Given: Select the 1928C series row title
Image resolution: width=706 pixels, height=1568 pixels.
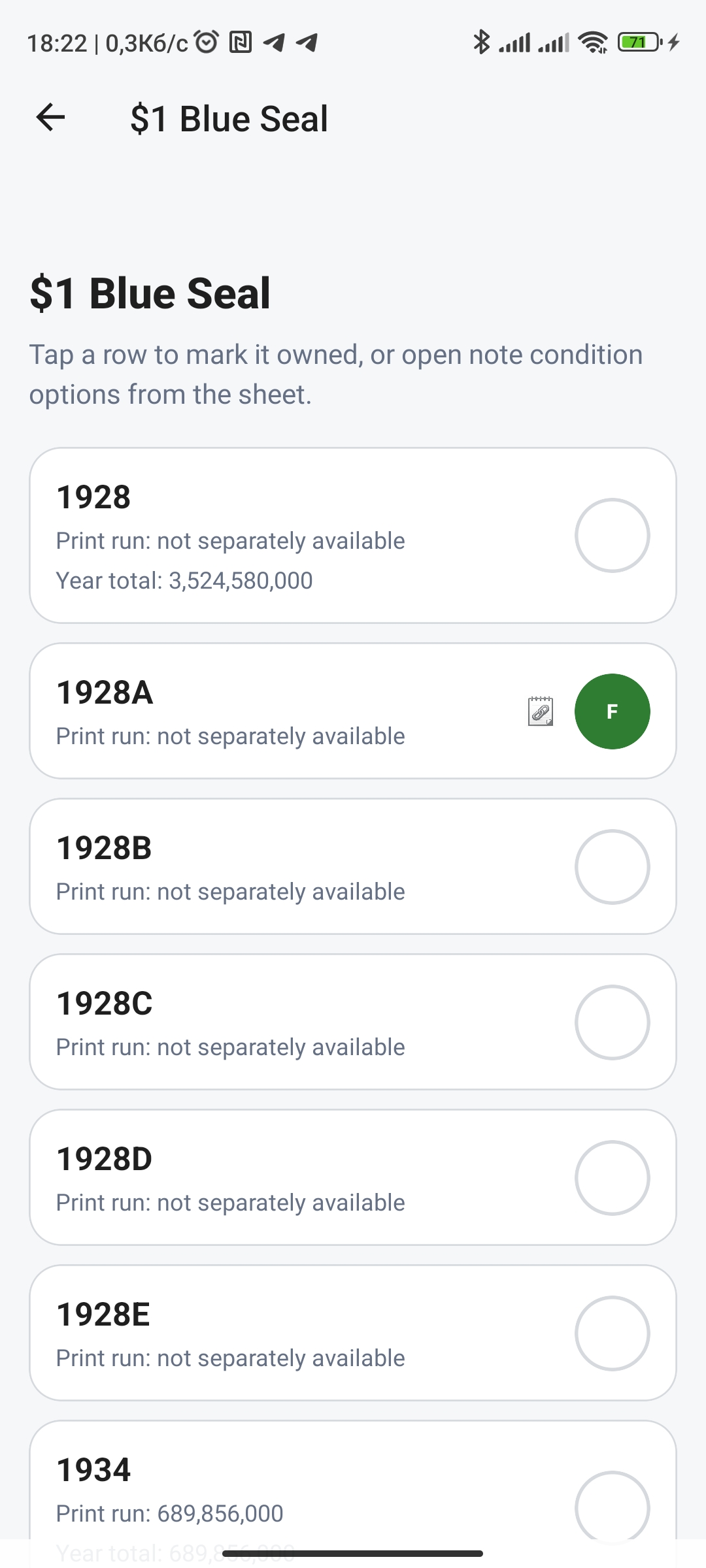Looking at the screenshot, I should (x=105, y=1004).
